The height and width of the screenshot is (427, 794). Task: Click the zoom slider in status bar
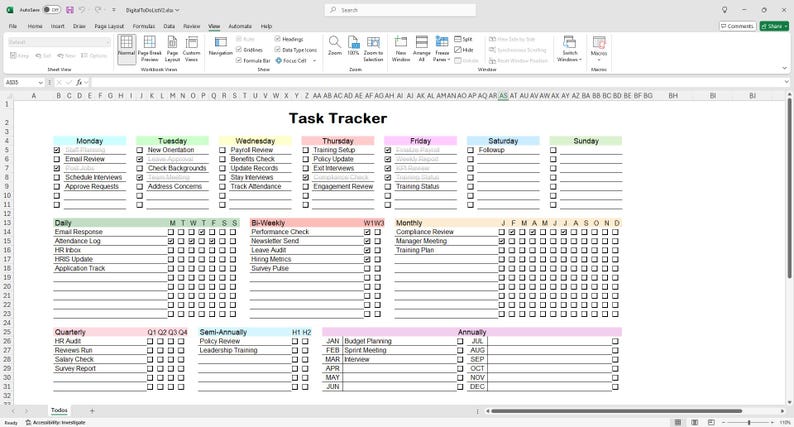(x=749, y=422)
